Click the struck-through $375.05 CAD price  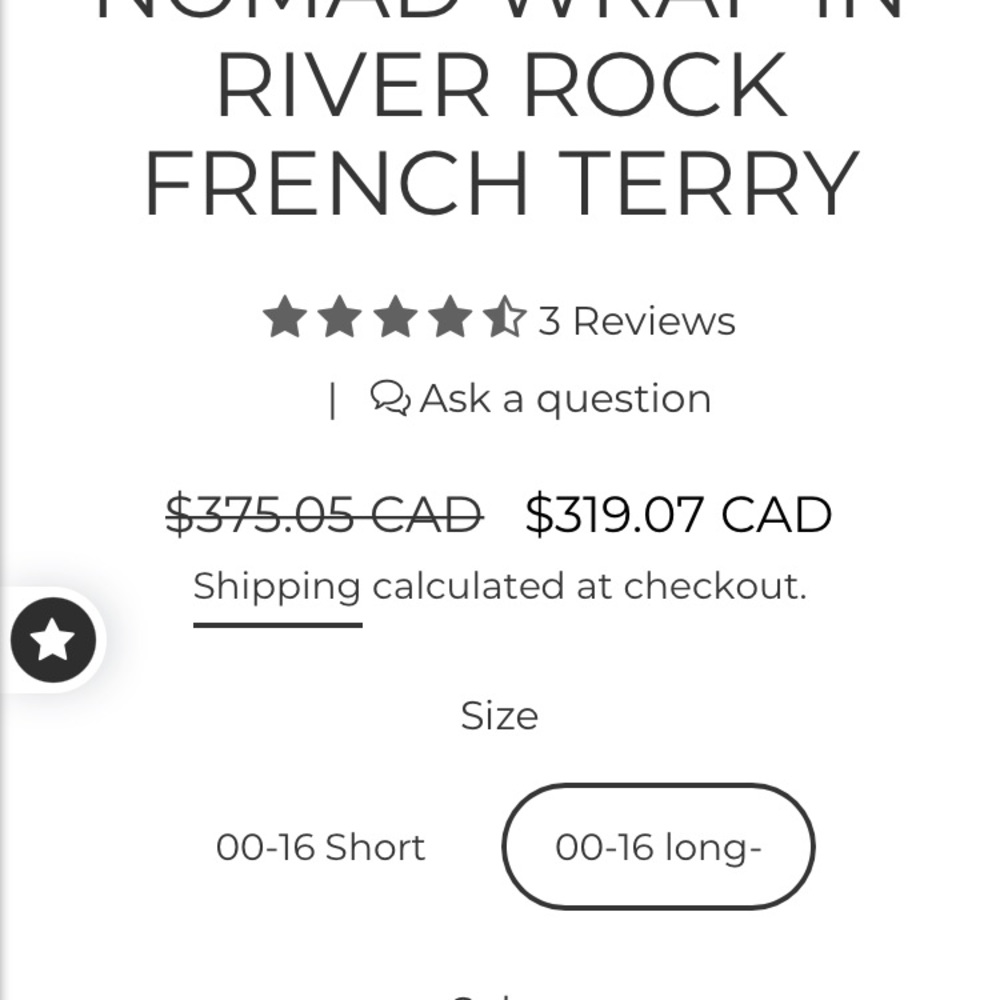click(x=324, y=515)
